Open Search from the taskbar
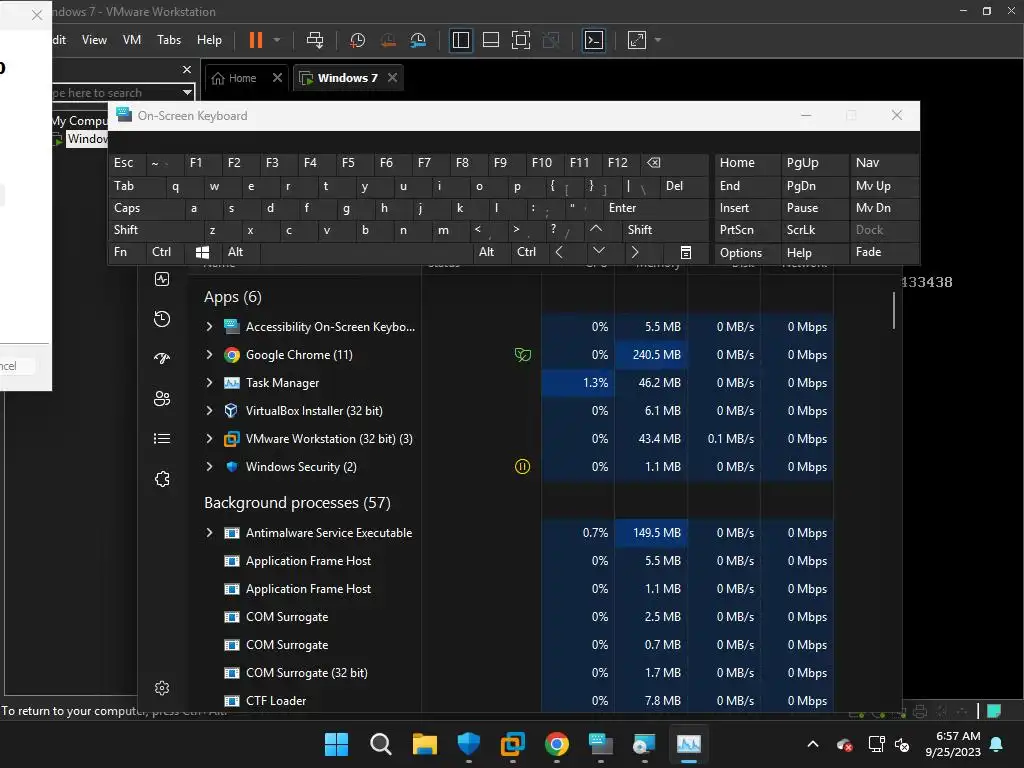Image resolution: width=1024 pixels, height=768 pixels. tap(381, 744)
